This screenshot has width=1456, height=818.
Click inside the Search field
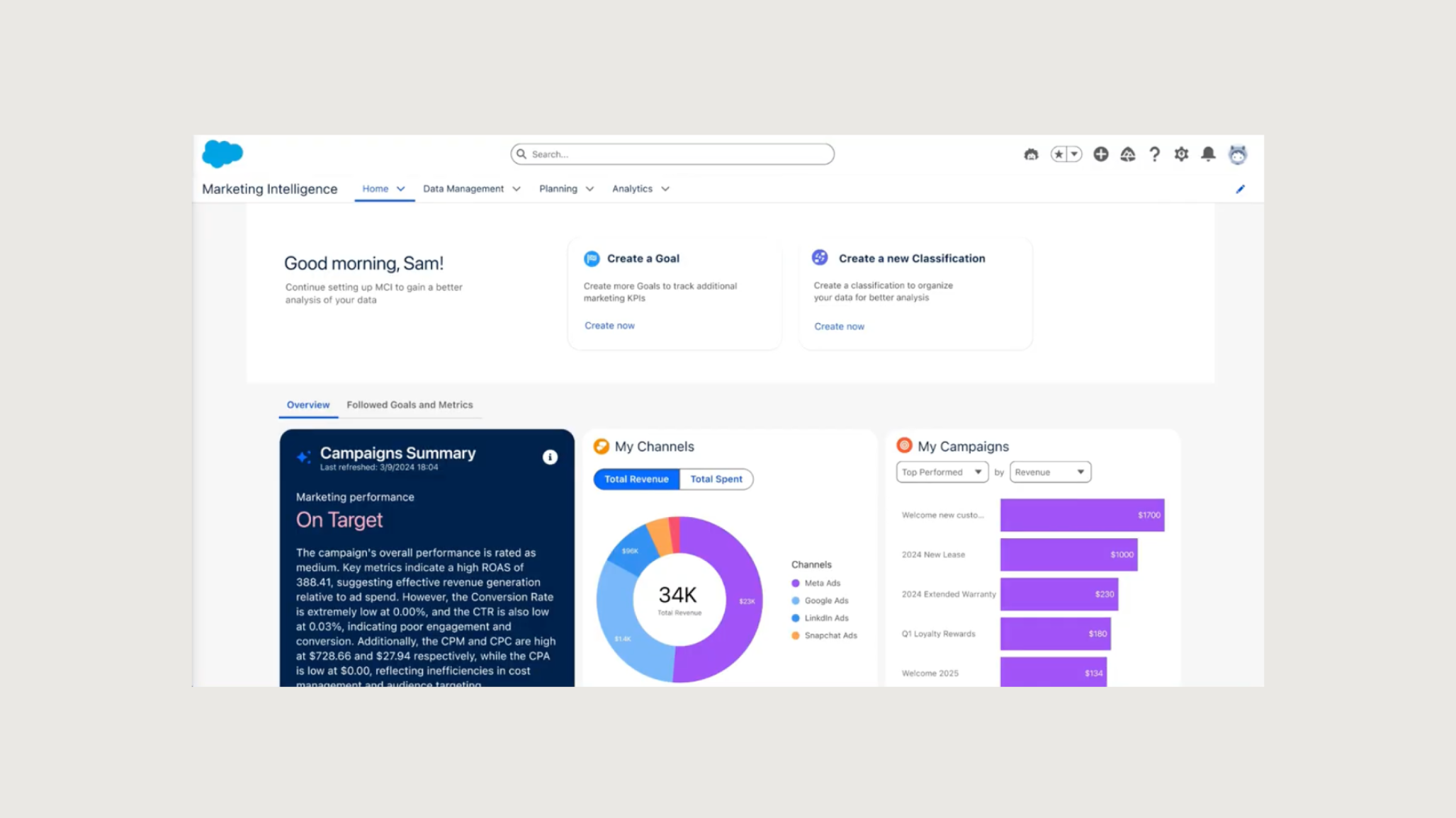point(672,154)
